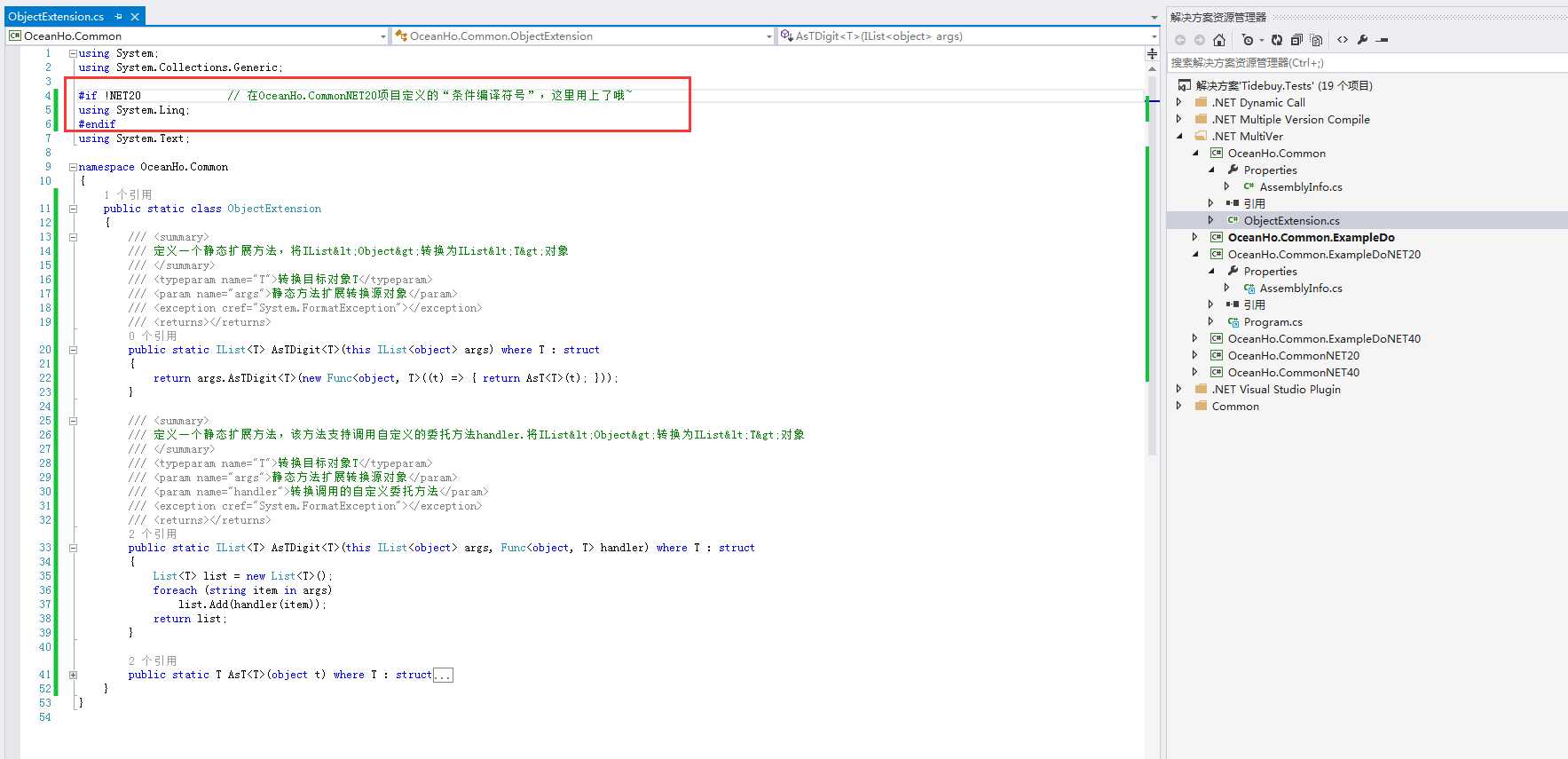Close the ObjectExtension.cs tab
Viewport: 1568px width, 759px height.
pos(135,17)
